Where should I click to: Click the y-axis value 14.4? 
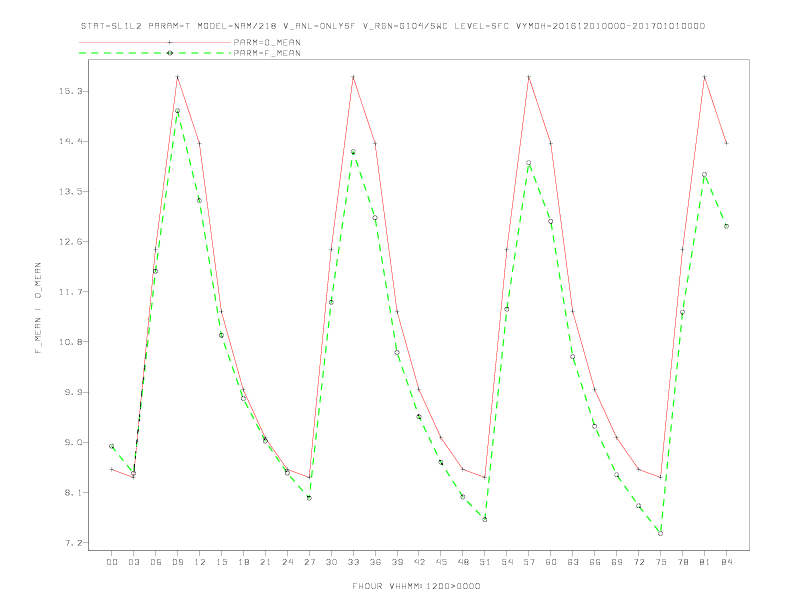71,141
